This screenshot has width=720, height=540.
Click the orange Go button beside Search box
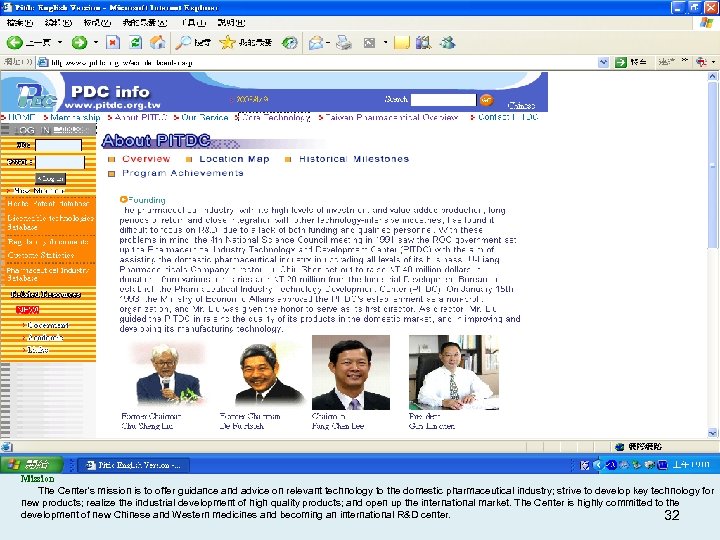click(x=486, y=100)
